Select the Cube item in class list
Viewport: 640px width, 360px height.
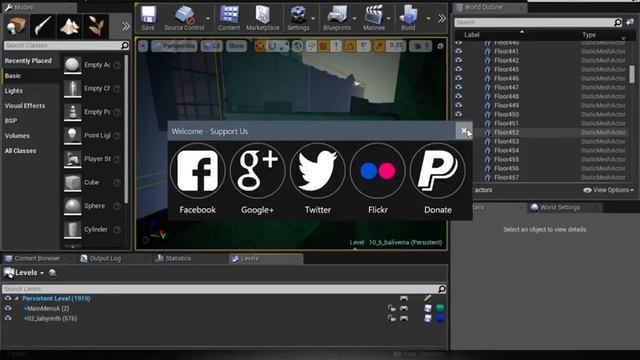(92, 182)
